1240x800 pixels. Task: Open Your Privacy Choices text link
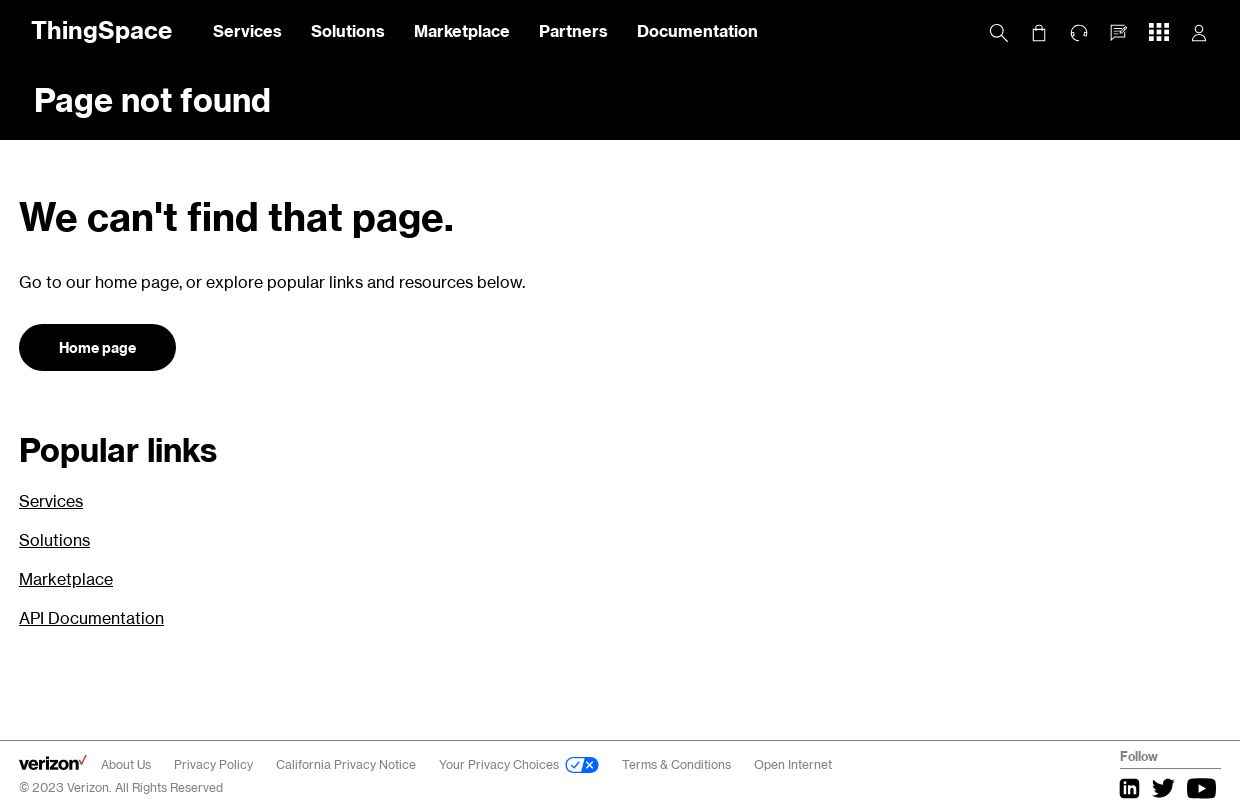click(x=499, y=765)
